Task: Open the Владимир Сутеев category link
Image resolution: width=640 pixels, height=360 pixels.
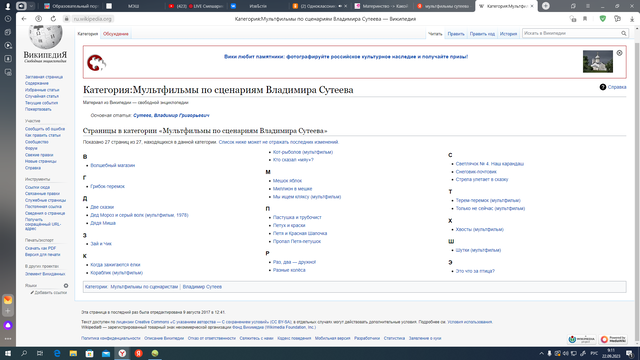Action: (x=202, y=287)
